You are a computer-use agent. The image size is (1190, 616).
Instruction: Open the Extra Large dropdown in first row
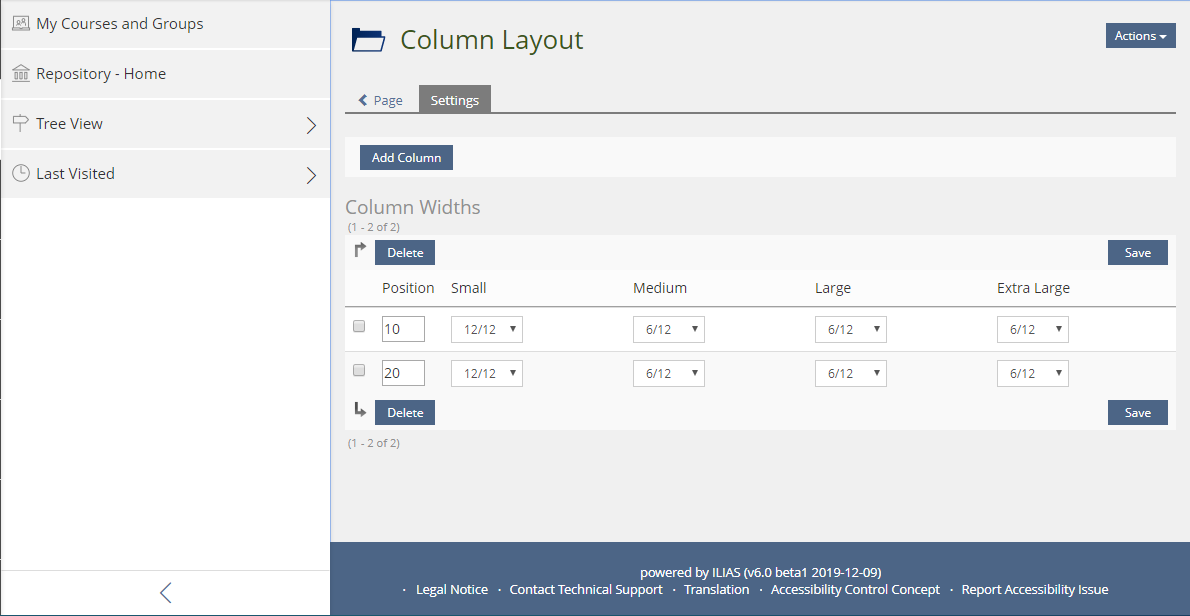1032,330
